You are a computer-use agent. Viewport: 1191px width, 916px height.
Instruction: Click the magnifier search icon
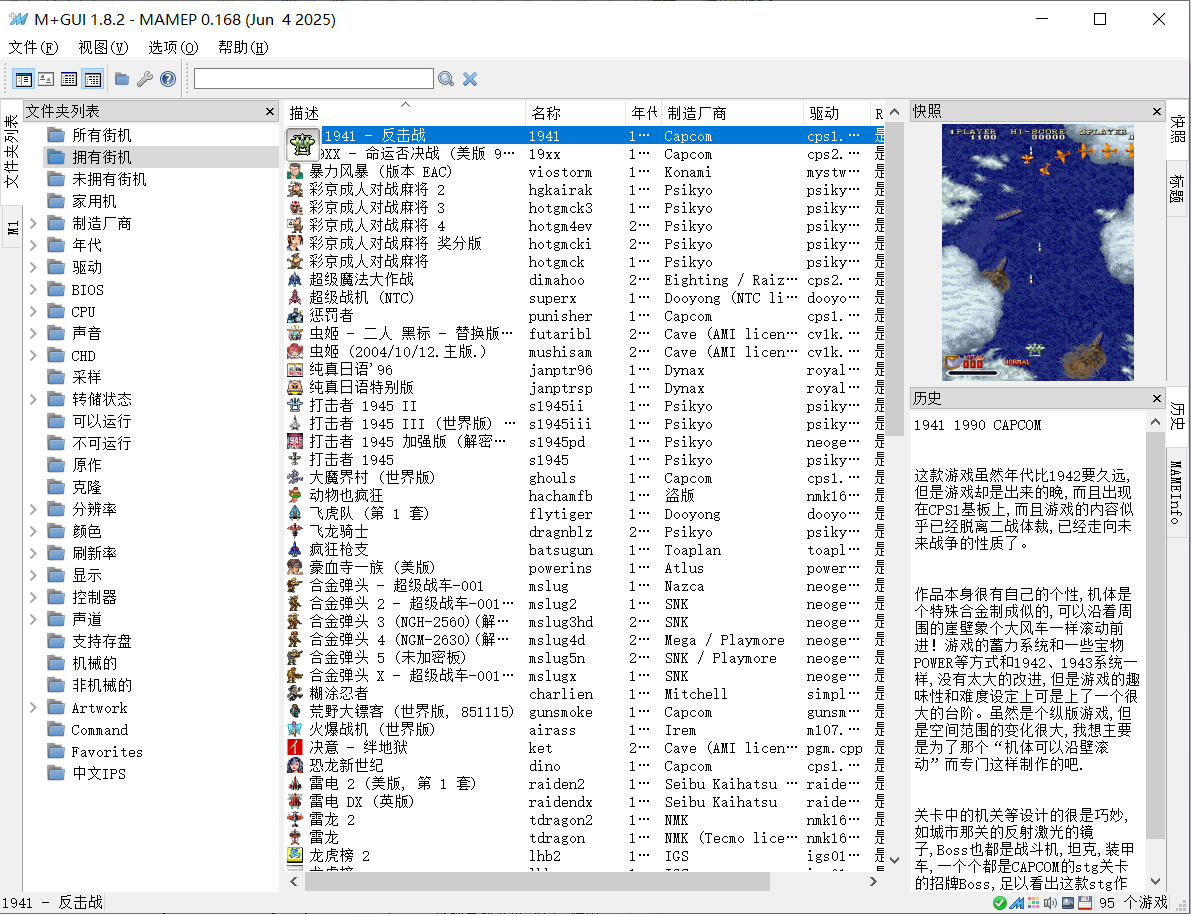pos(446,78)
